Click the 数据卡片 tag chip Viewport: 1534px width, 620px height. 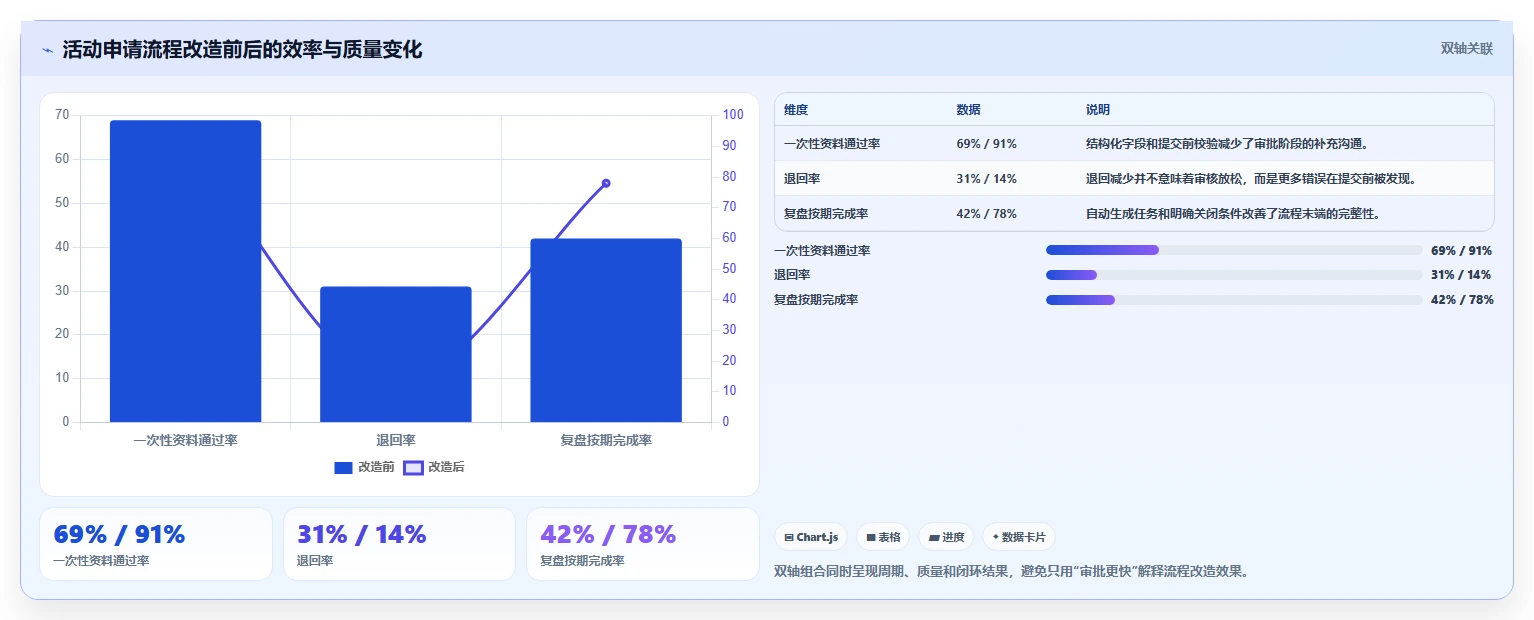pyautogui.click(x=1018, y=537)
